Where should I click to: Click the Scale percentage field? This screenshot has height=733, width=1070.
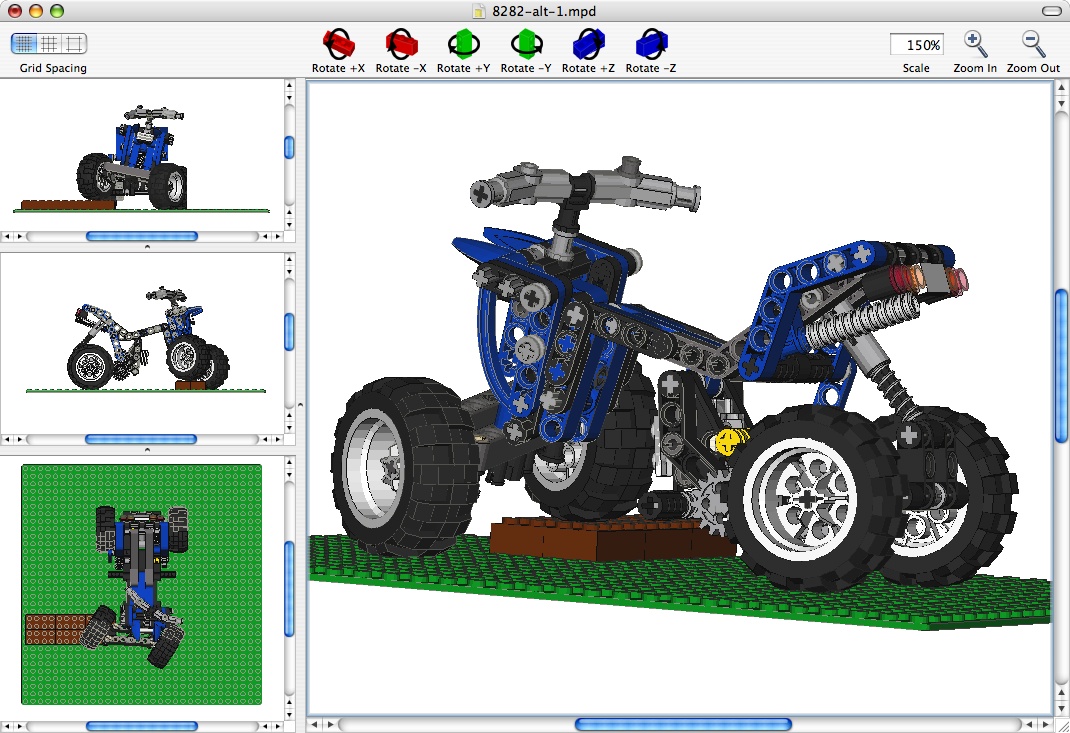916,44
